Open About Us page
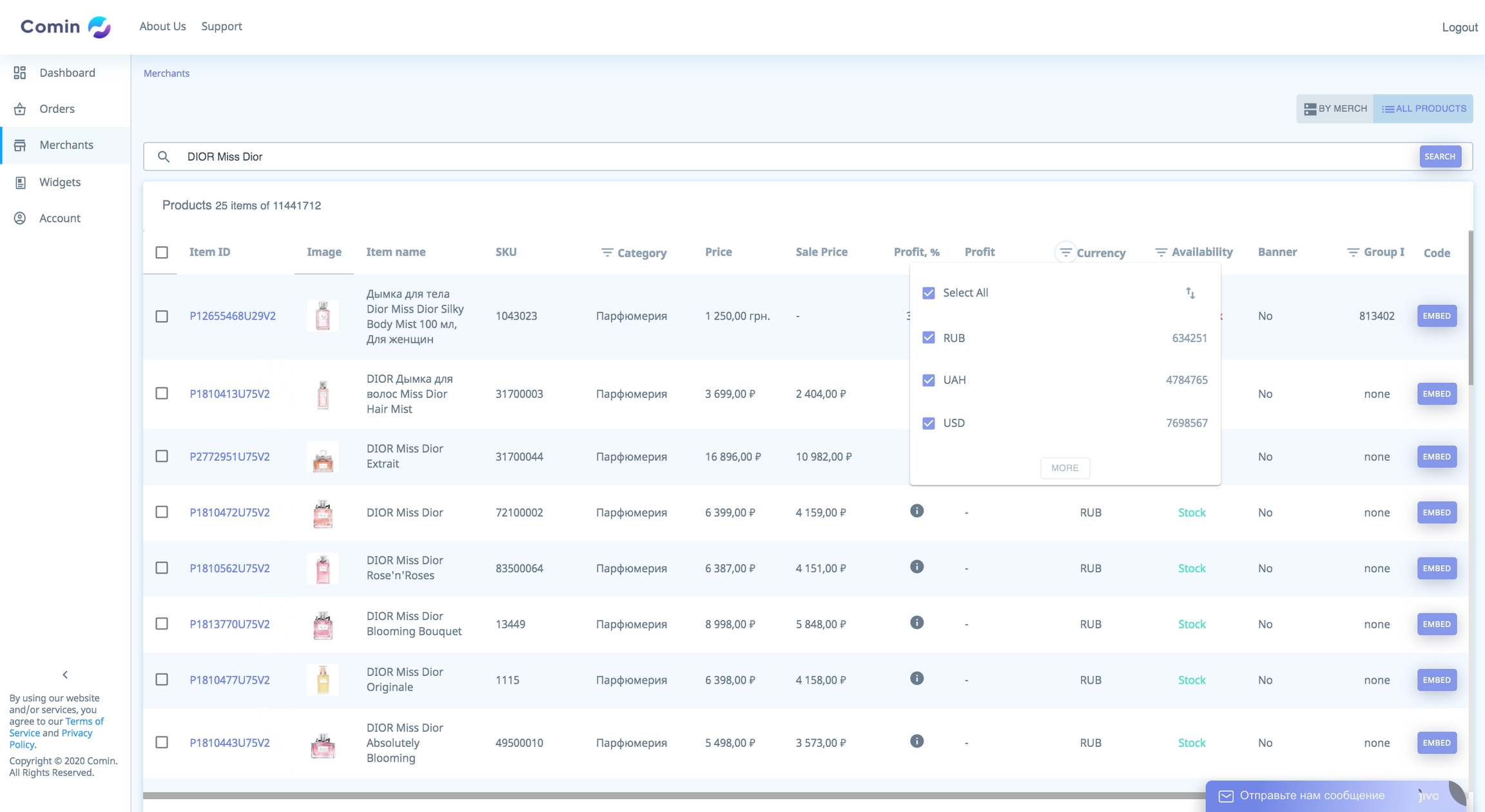1485x812 pixels. (x=162, y=26)
